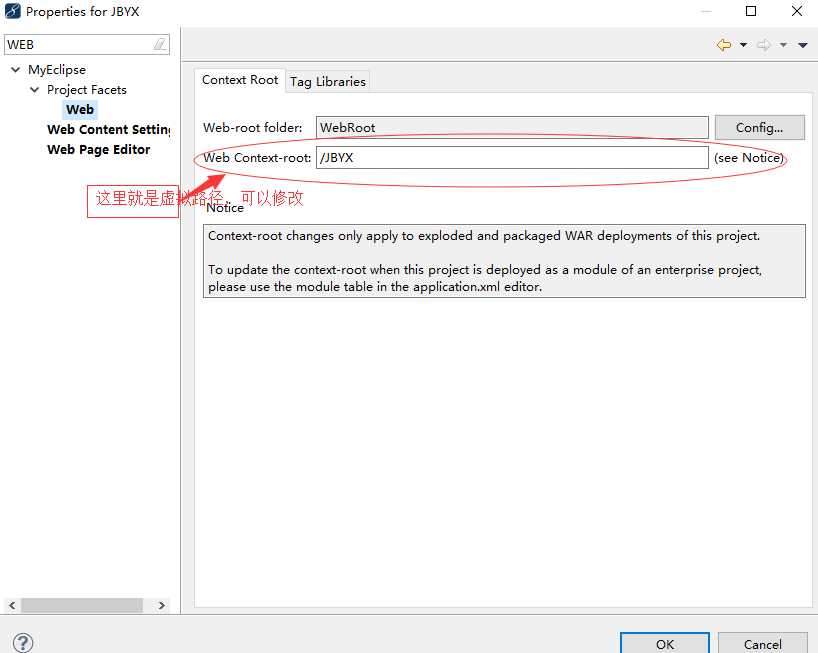Viewport: 818px width, 653px height.
Task: Select the MyEclipse tree item
Action: point(57,69)
